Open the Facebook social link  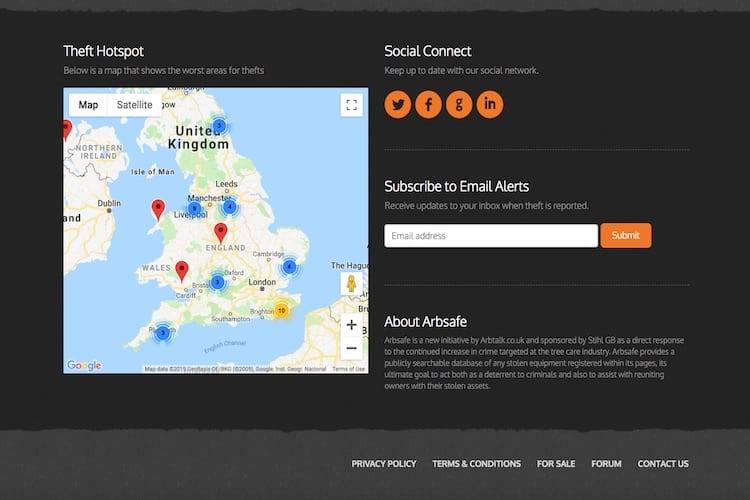pos(428,104)
